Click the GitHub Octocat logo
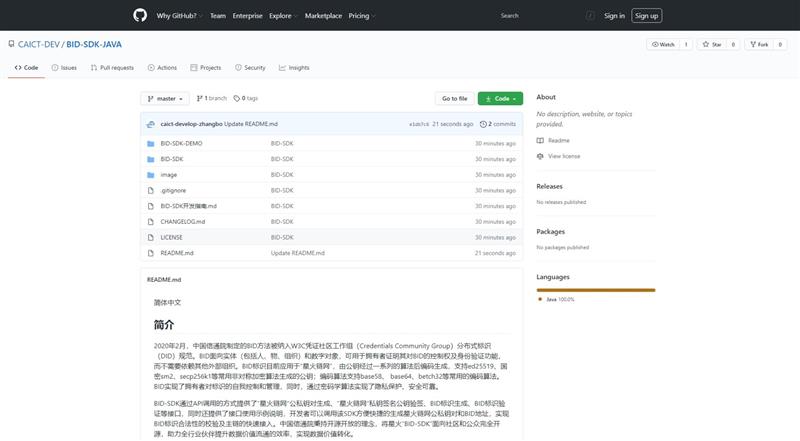 [x=140, y=16]
